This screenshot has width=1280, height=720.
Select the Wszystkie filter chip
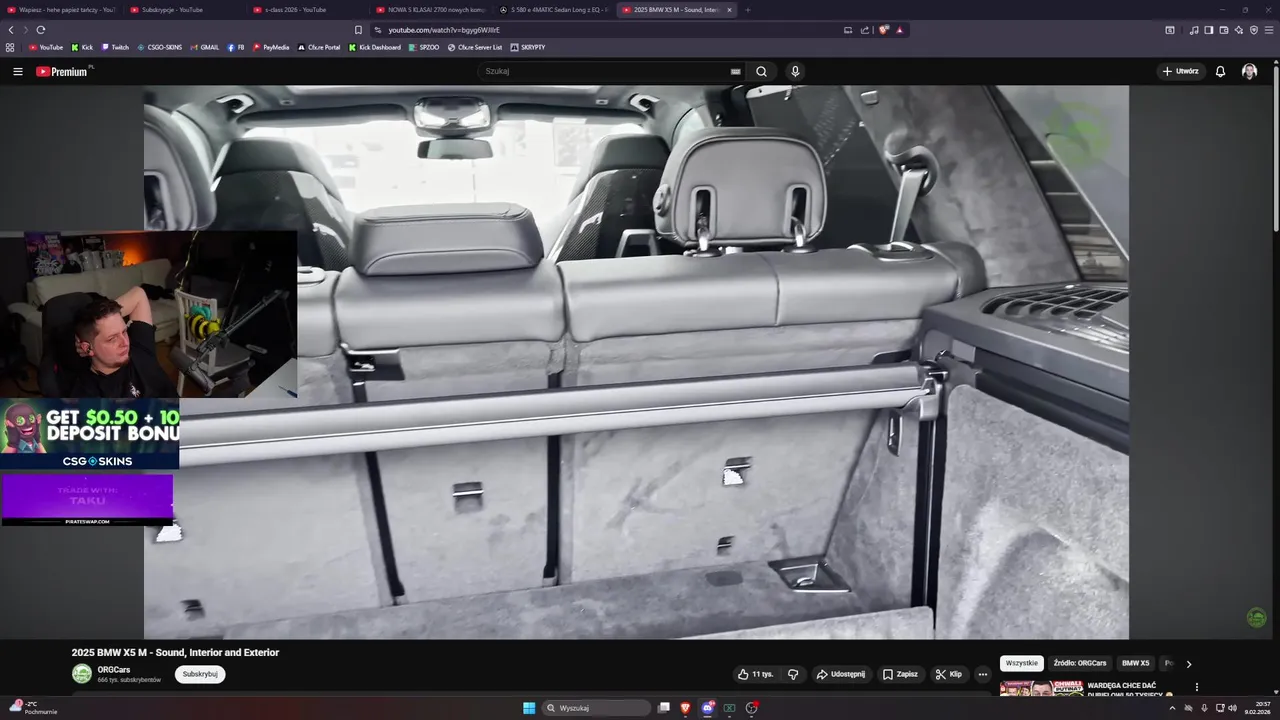1022,663
